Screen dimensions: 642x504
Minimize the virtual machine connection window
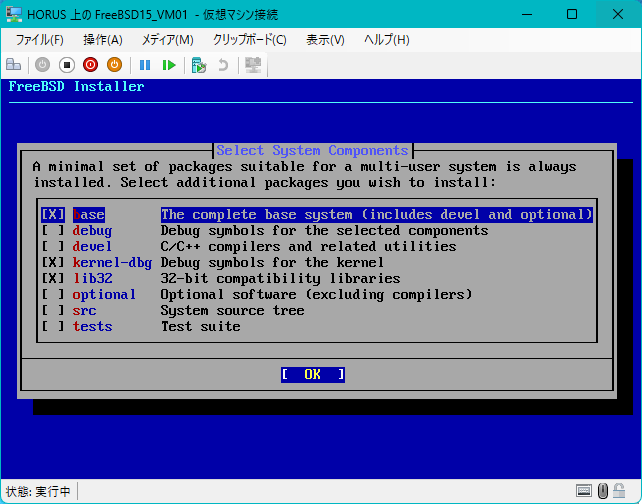coord(527,15)
